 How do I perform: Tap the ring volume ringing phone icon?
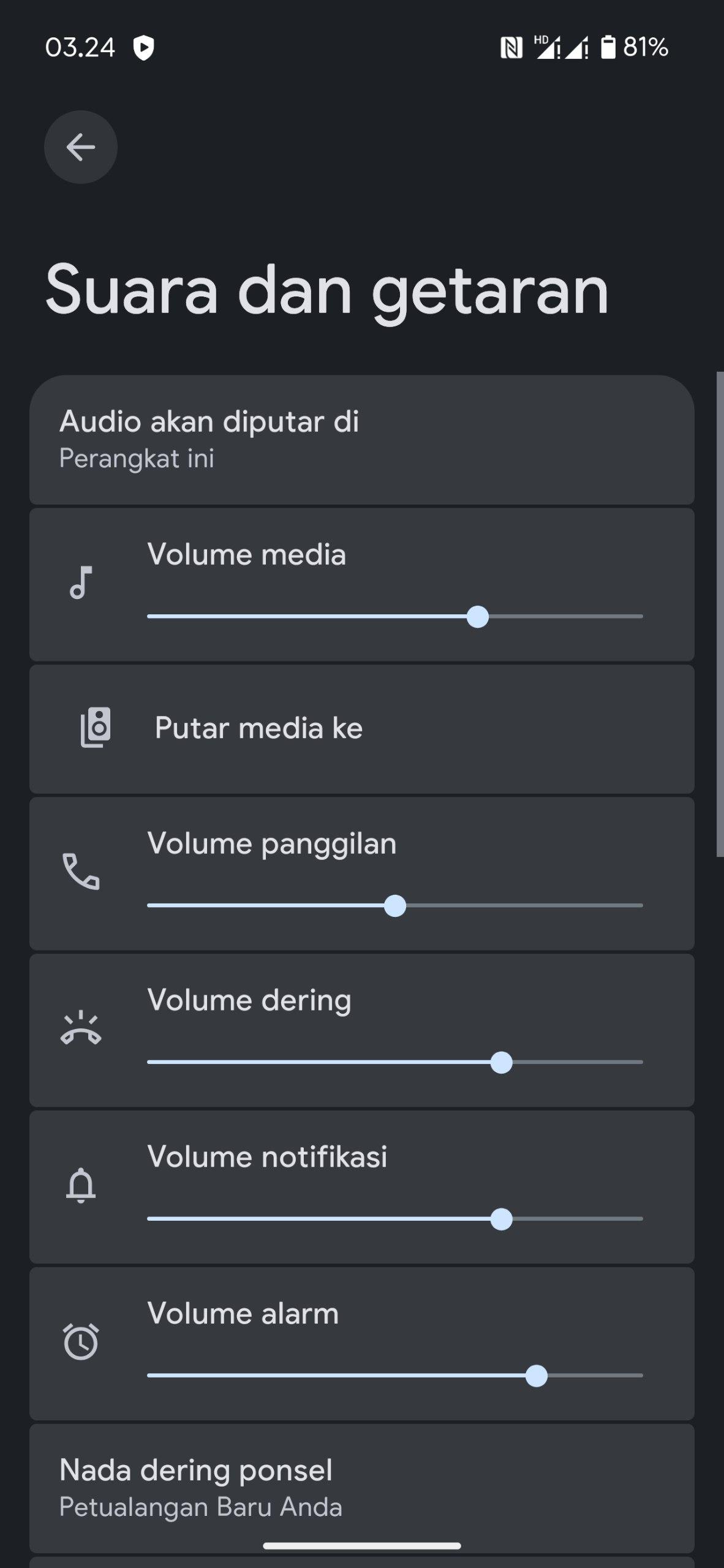[81, 1029]
